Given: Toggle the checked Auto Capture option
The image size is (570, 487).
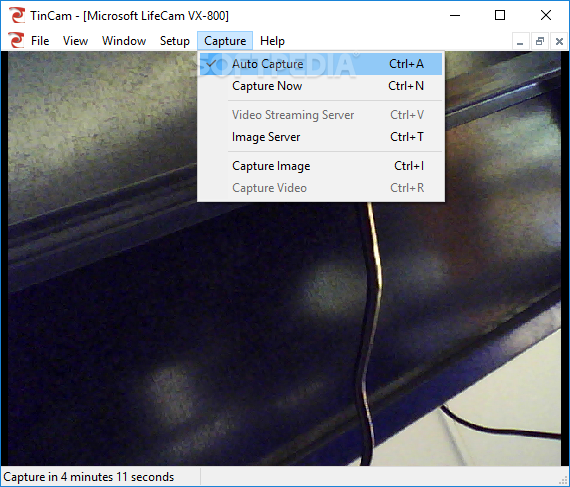Looking at the screenshot, I should [321, 64].
